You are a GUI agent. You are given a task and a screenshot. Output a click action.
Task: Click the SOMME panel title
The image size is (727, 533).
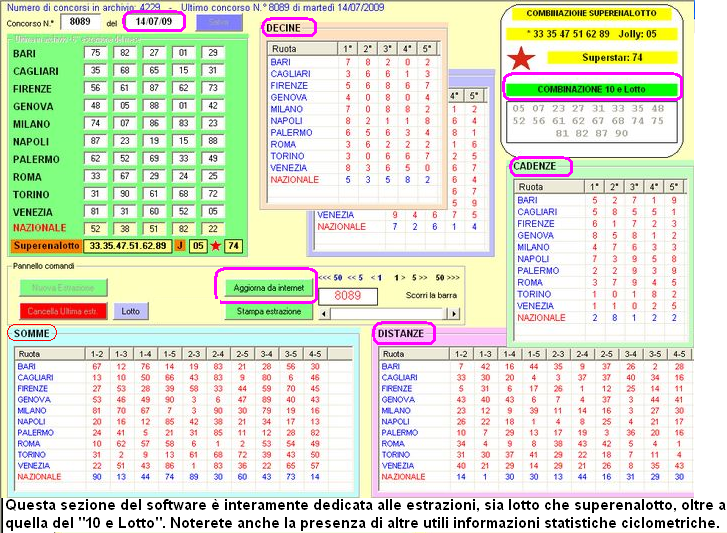coord(31,333)
